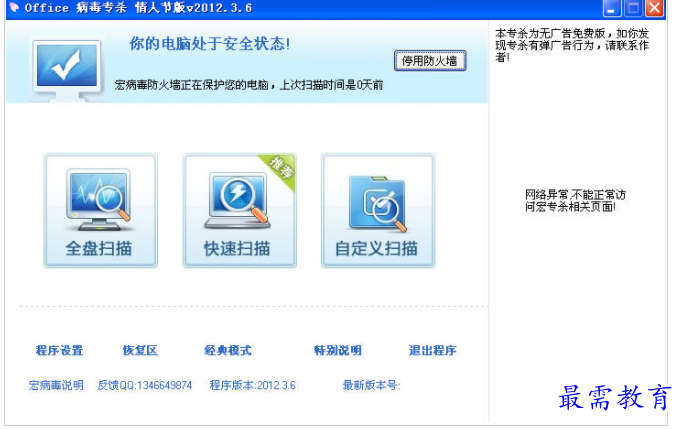The height and width of the screenshot is (429, 680).
Task: Click the 停用防火墙 button
Action: point(430,61)
